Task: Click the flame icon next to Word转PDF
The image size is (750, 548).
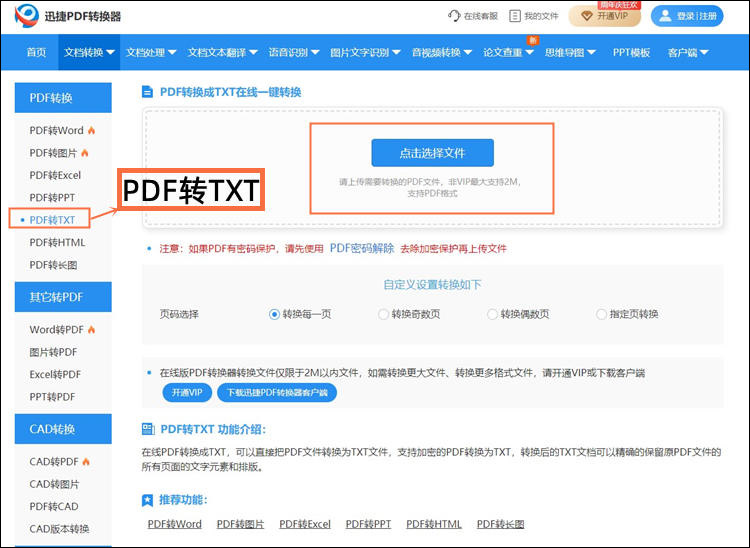Action: (91, 329)
